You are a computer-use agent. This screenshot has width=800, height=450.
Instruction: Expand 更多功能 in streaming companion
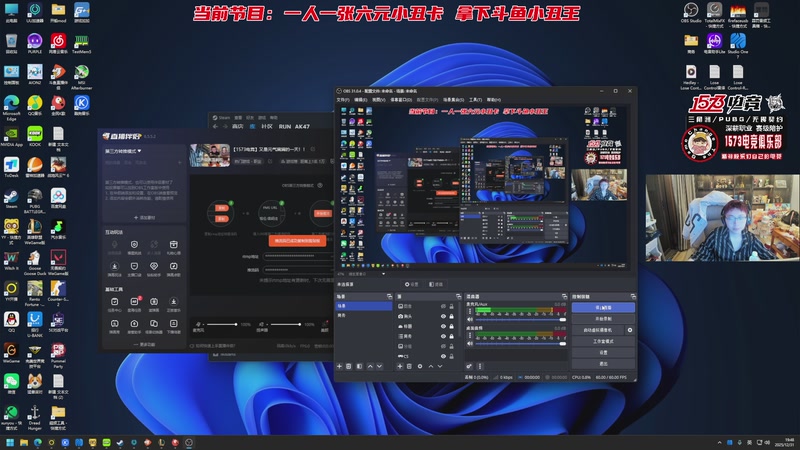coord(144,344)
